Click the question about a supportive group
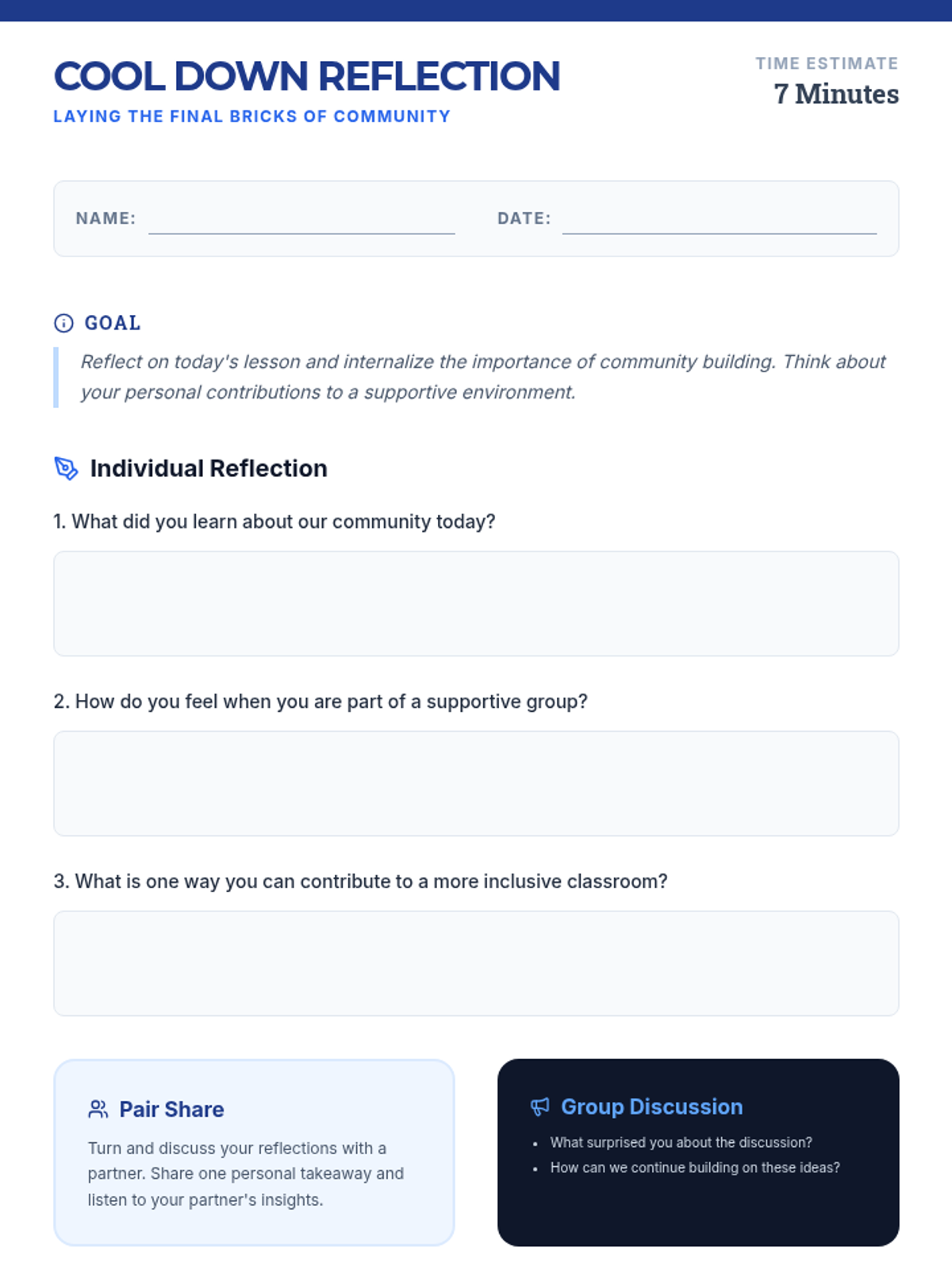 (321, 702)
